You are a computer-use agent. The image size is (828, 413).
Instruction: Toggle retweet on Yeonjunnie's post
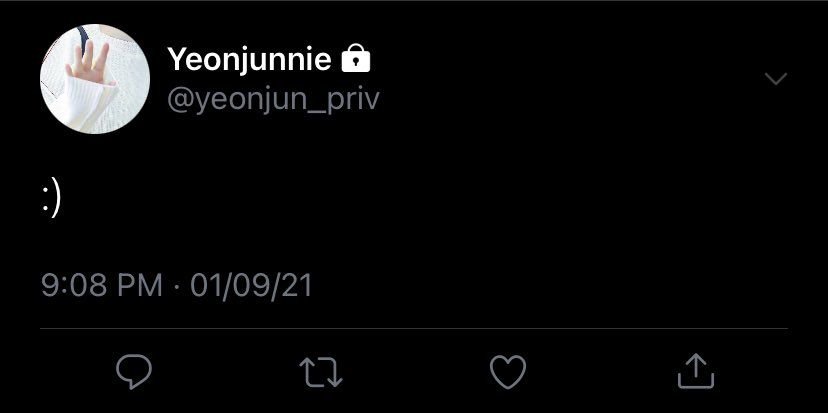321,372
